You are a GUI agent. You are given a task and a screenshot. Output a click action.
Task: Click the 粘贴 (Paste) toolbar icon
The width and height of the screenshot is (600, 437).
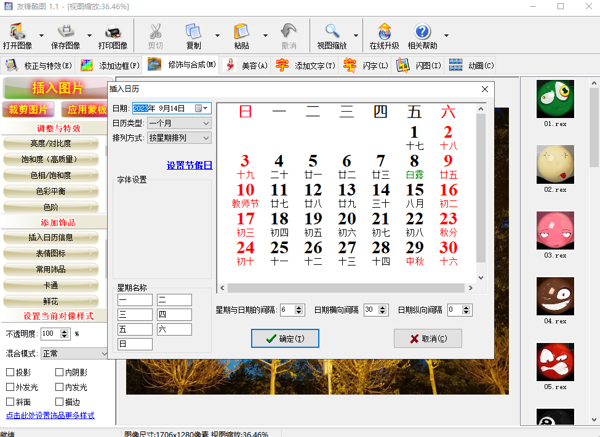[x=241, y=34]
